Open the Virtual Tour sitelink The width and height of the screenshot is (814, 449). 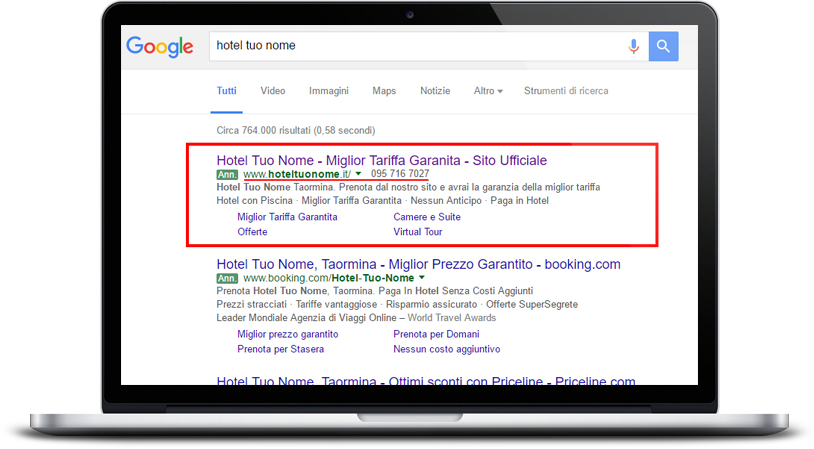click(x=417, y=232)
